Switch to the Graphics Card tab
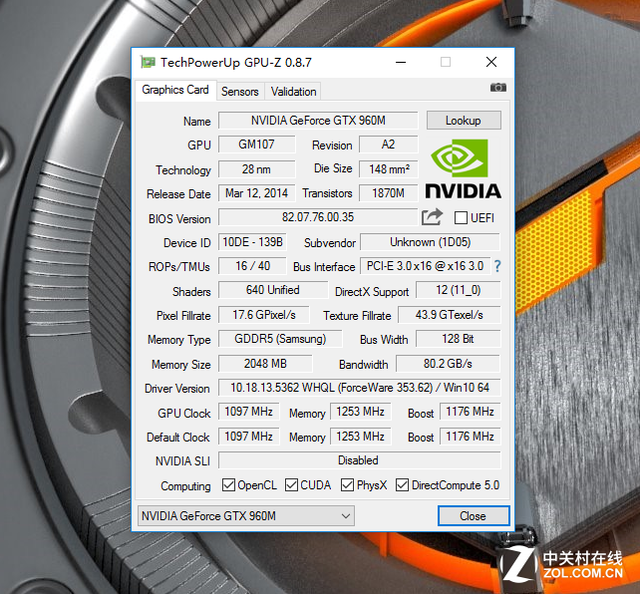 [175, 90]
